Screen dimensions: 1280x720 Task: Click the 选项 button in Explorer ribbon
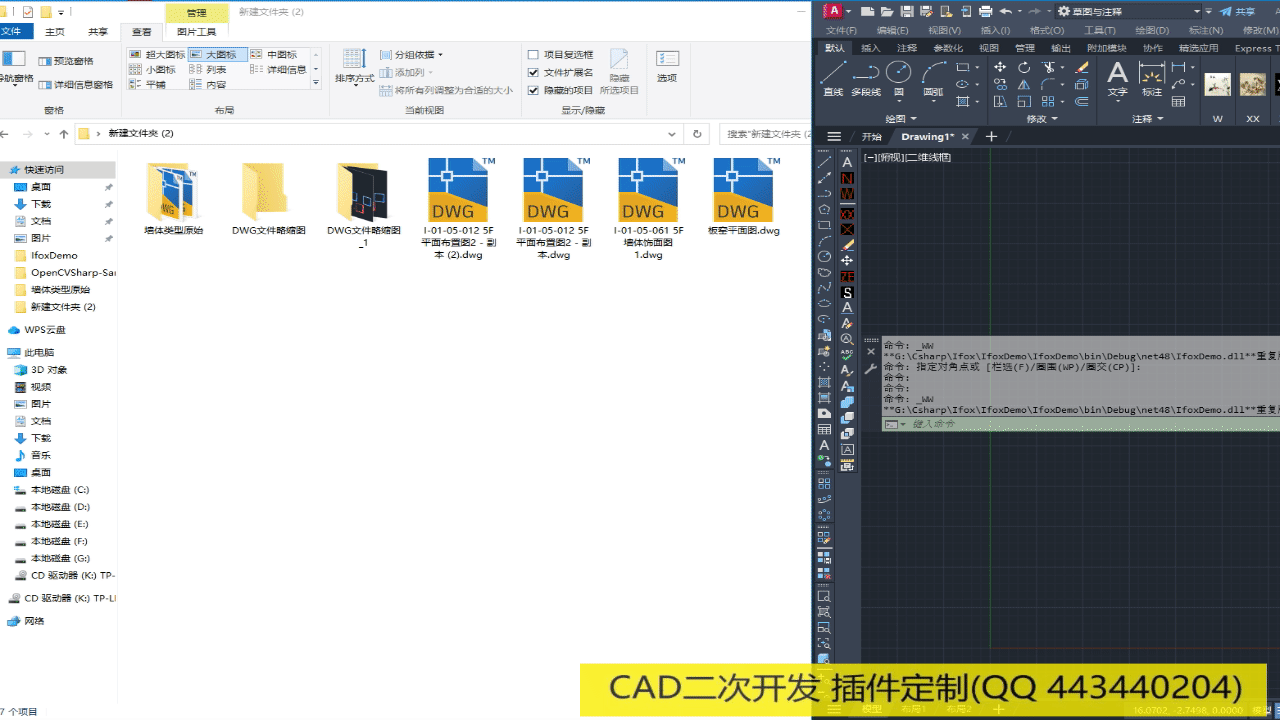(x=667, y=65)
